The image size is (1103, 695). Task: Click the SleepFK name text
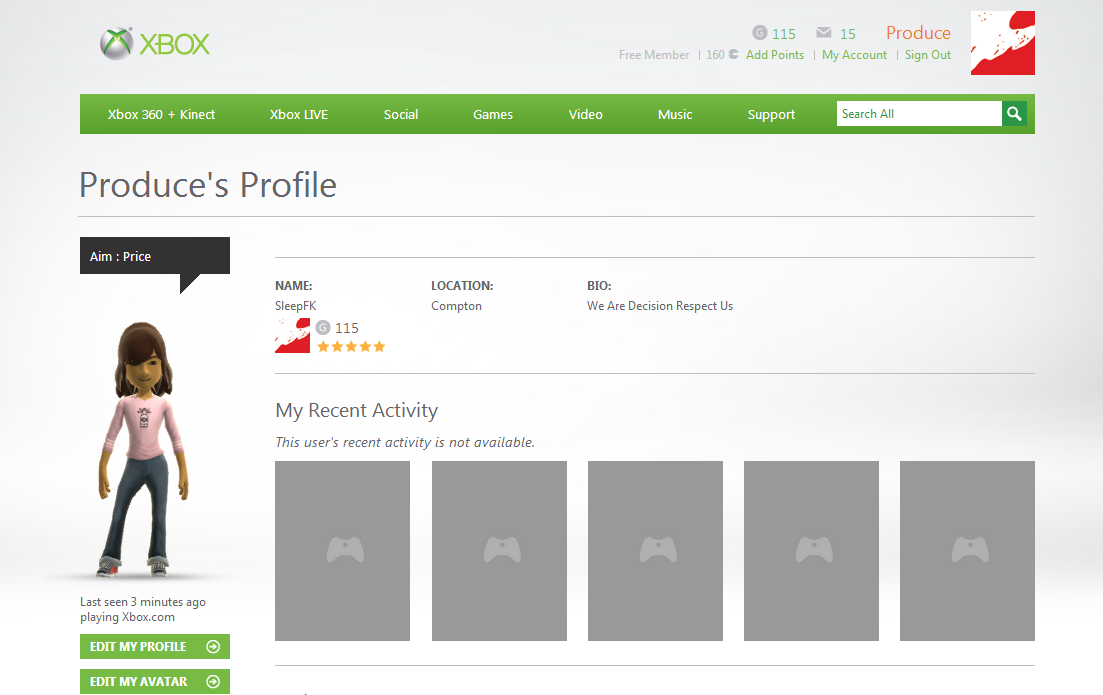(x=295, y=306)
